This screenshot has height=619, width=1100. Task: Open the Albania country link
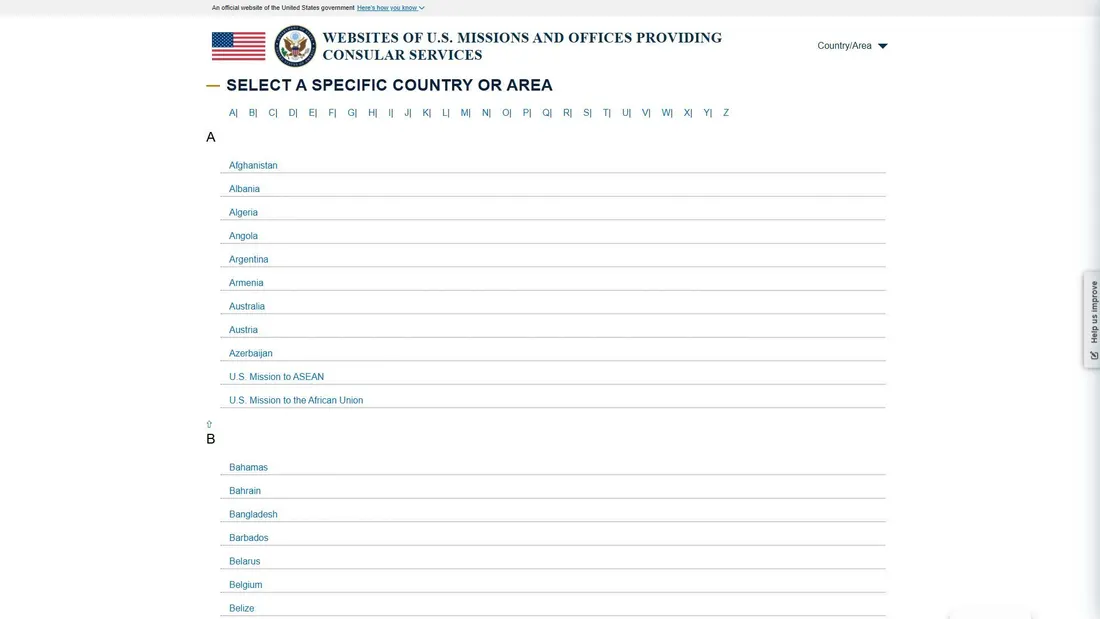coord(244,189)
